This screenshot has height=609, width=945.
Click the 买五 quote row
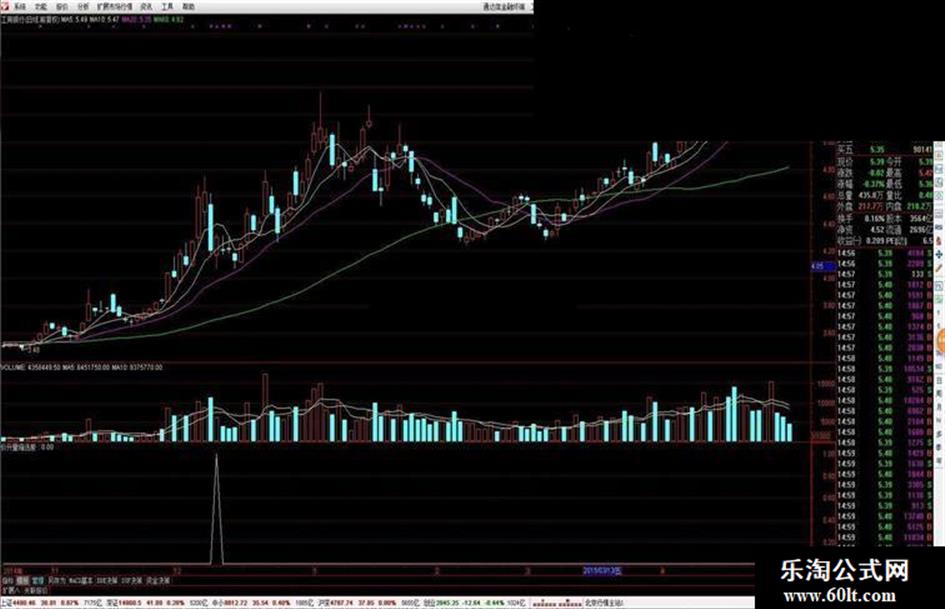pos(885,150)
